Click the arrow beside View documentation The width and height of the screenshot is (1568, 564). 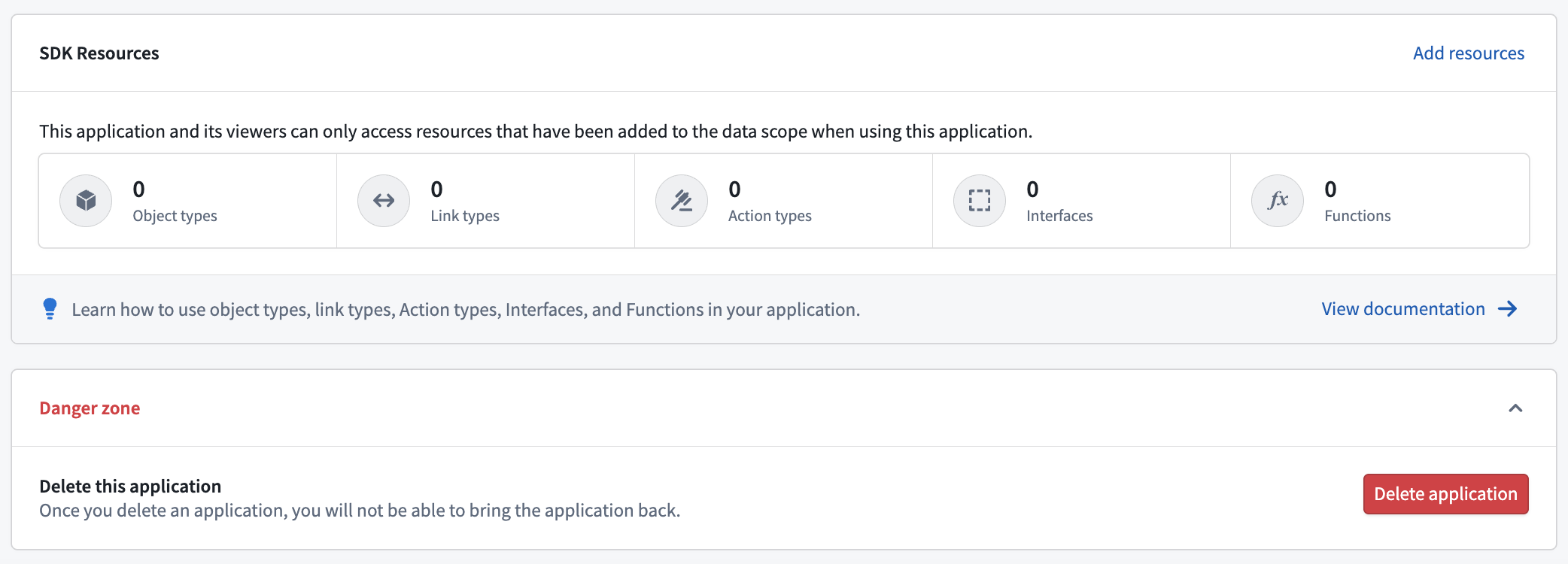click(x=1507, y=309)
